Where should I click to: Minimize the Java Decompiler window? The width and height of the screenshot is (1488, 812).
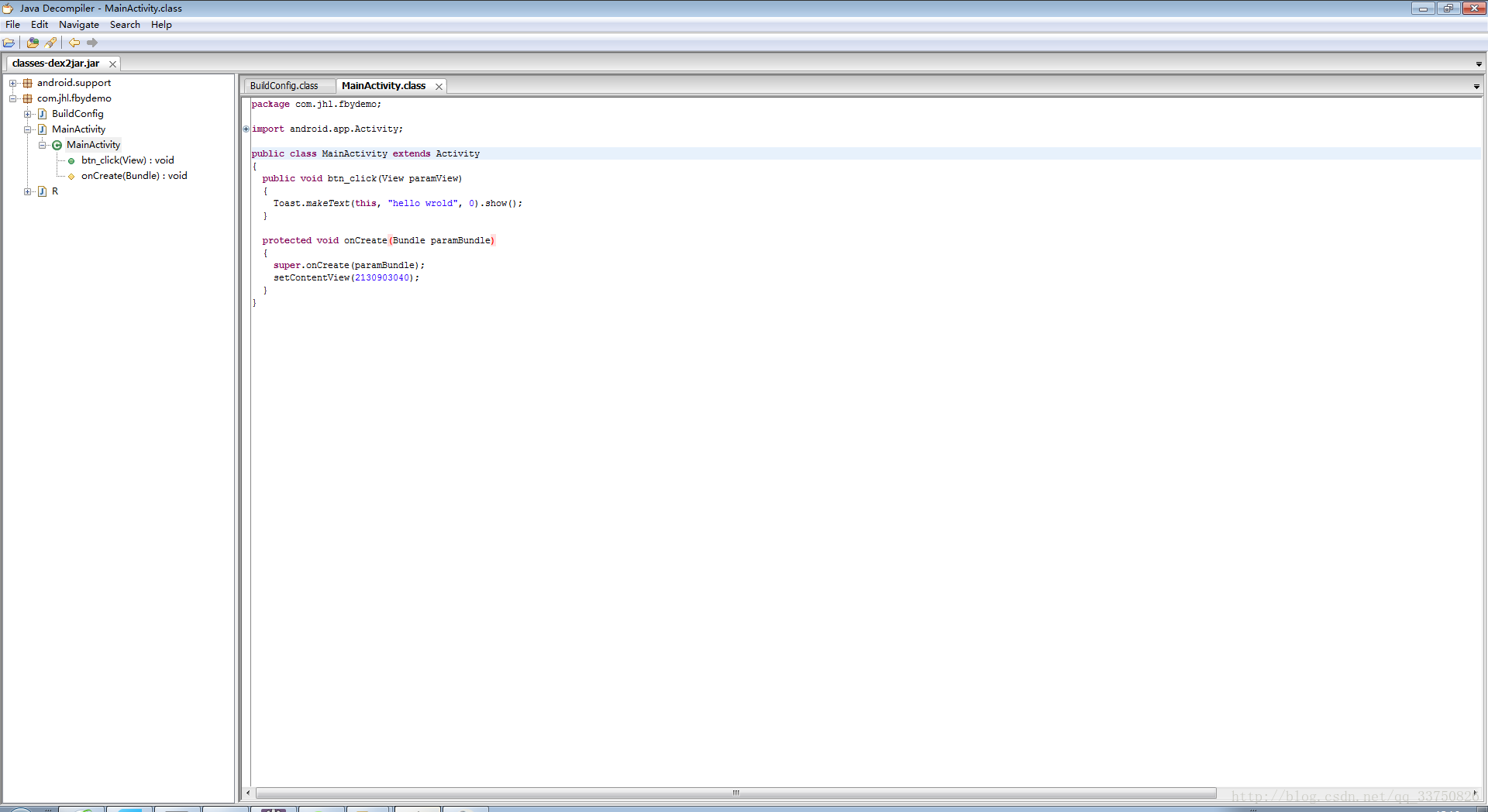pyautogui.click(x=1423, y=9)
